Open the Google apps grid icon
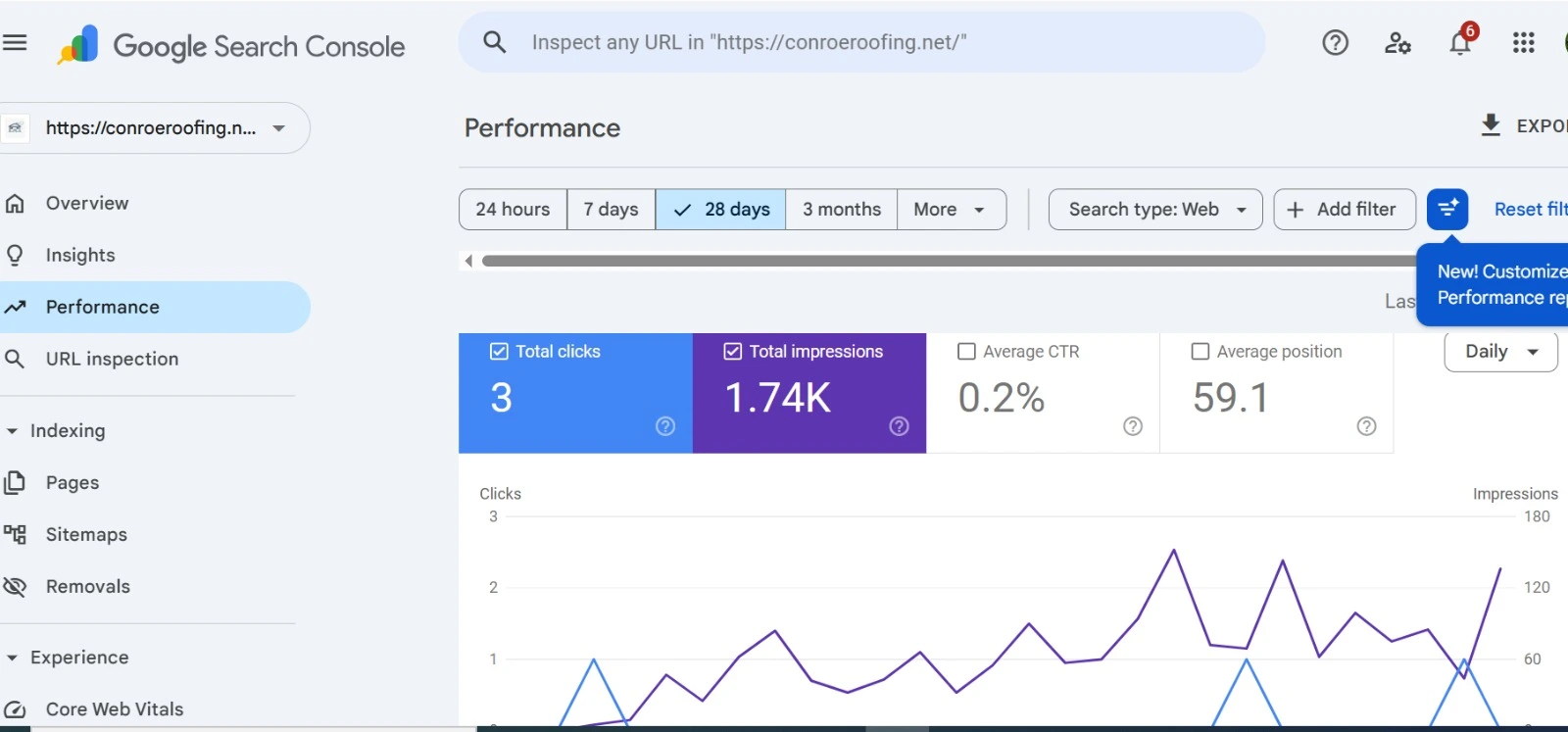 (1523, 42)
